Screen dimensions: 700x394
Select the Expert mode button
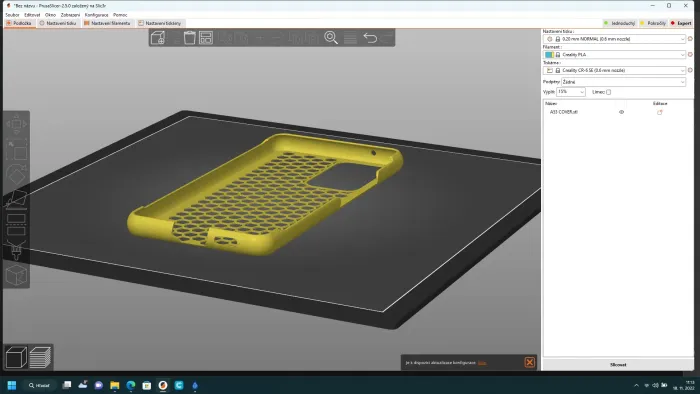pos(681,23)
